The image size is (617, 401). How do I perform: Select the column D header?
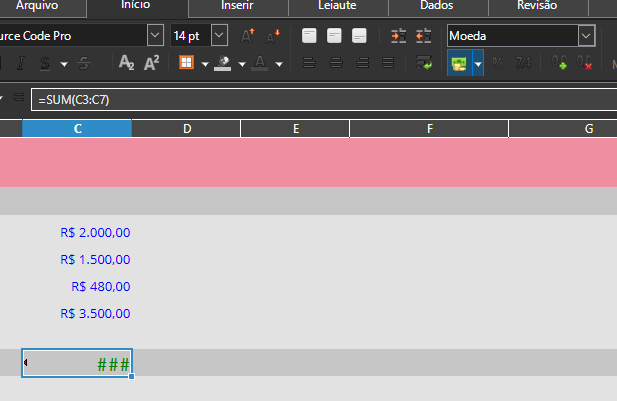click(186, 129)
